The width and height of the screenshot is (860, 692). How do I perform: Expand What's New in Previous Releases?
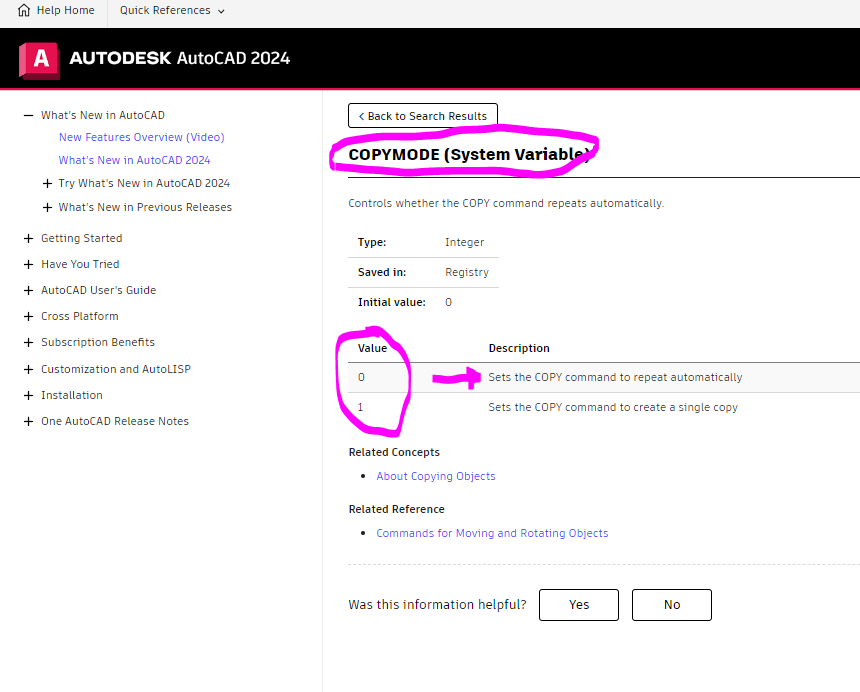[47, 207]
